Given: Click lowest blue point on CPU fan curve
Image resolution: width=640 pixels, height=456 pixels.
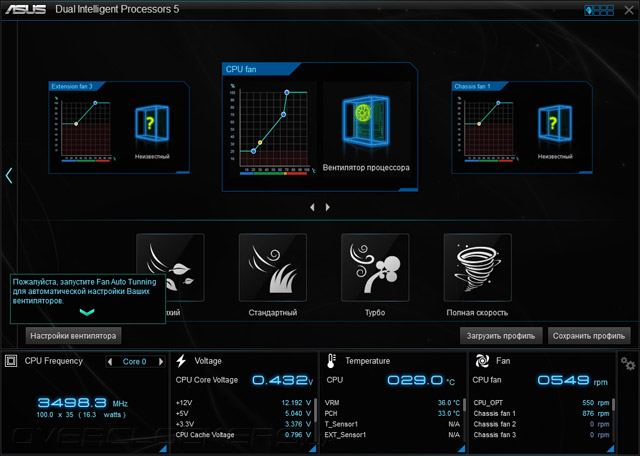Looking at the screenshot, I should [x=253, y=151].
